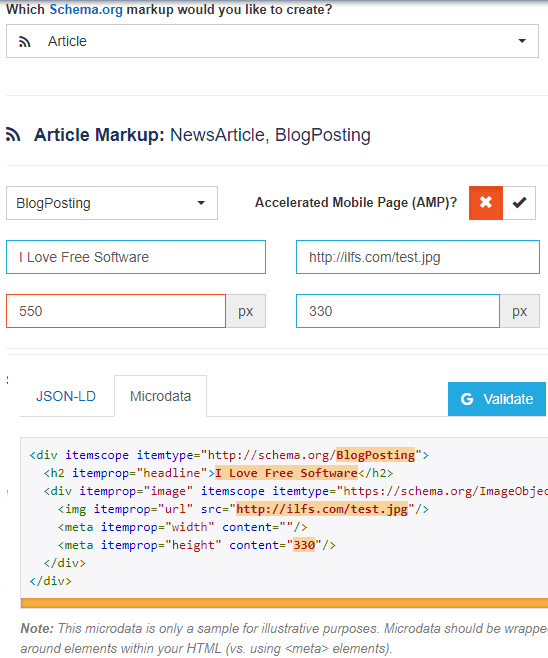
Task: Click 'NewsArticle, BlogPosting' heading text
Action: point(270,135)
